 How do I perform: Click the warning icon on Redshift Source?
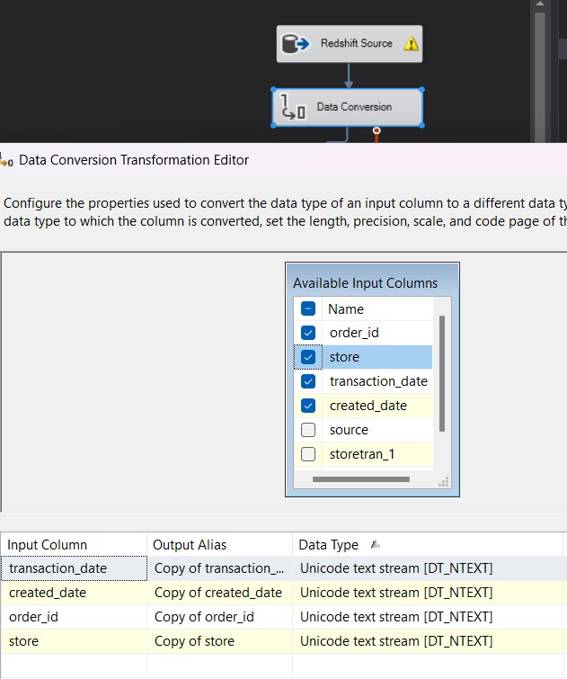(411, 44)
